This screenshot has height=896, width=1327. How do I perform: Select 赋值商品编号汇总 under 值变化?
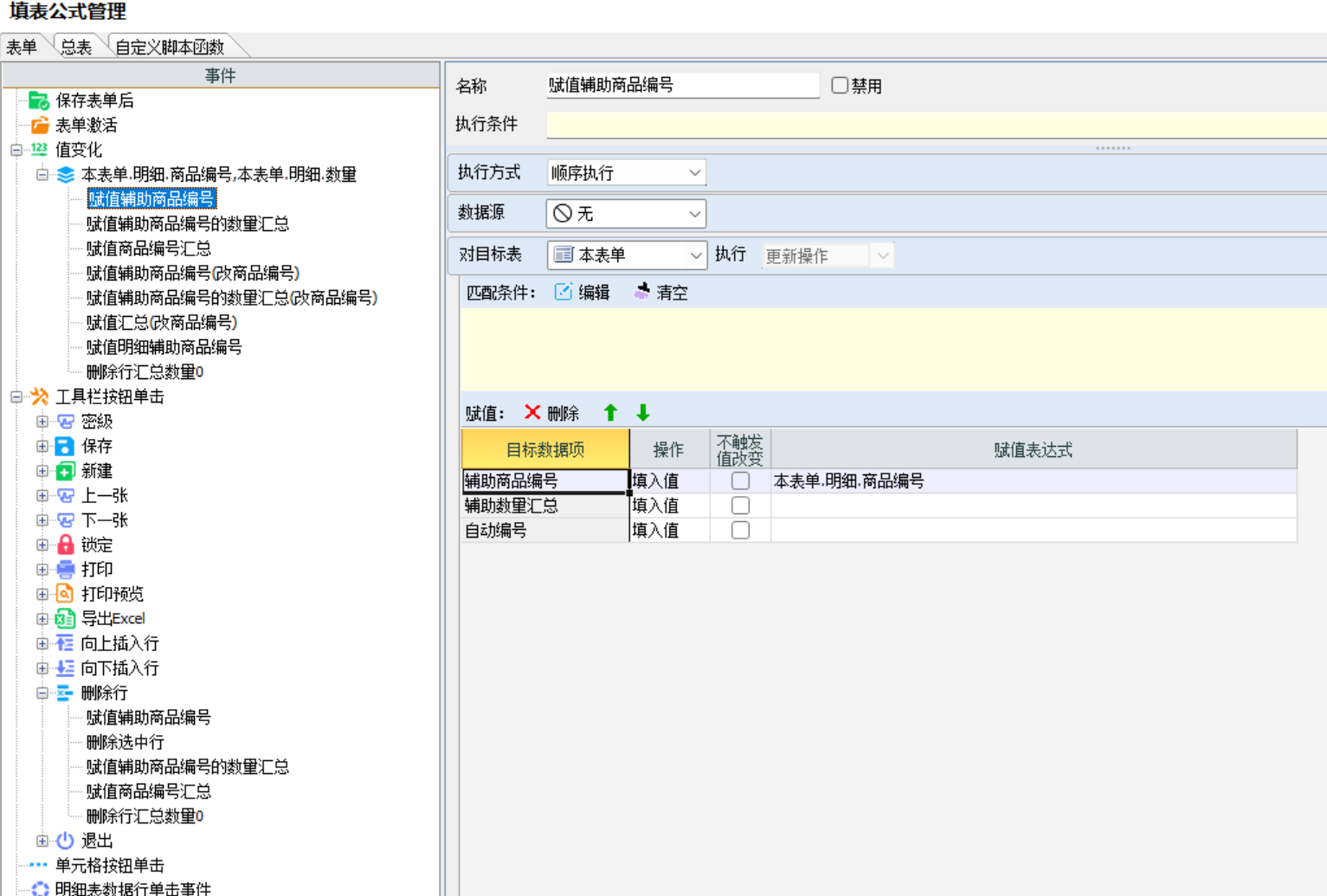149,248
